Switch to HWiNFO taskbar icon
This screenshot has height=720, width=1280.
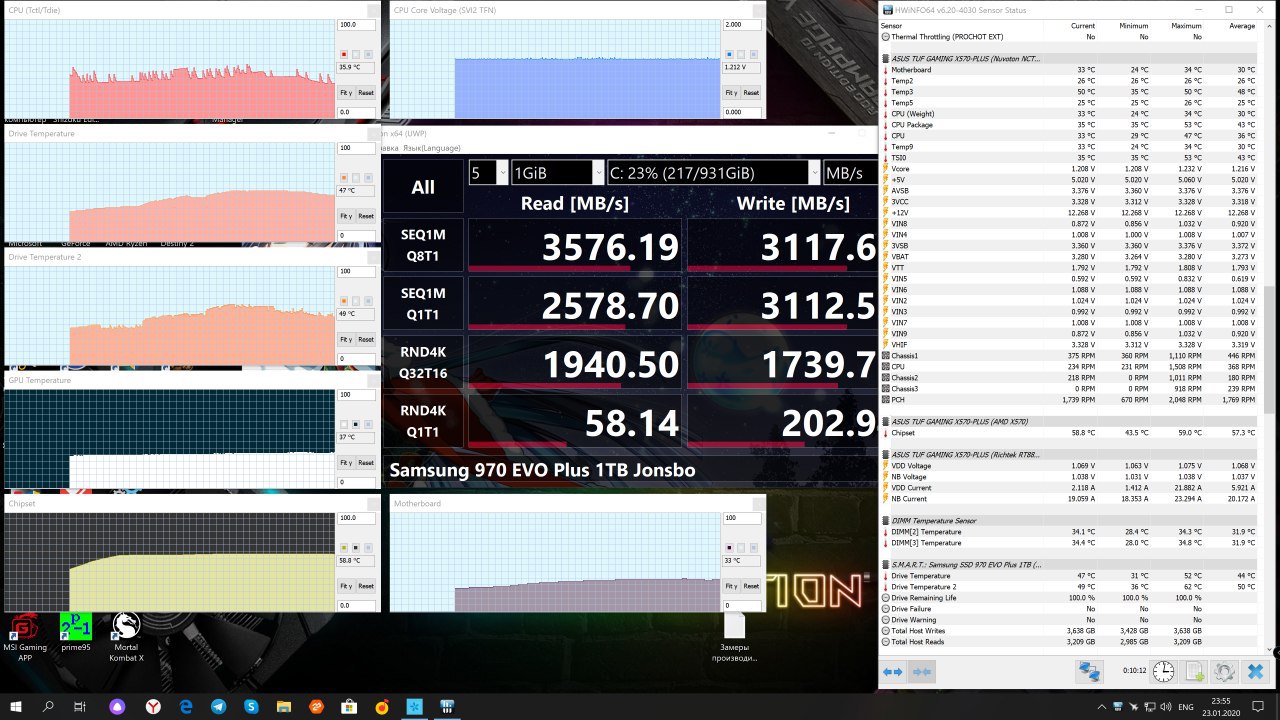point(447,706)
